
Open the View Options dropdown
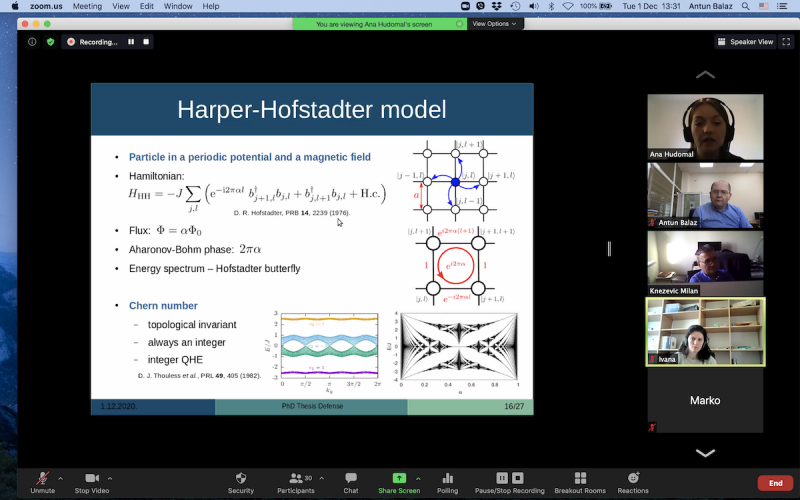494,24
